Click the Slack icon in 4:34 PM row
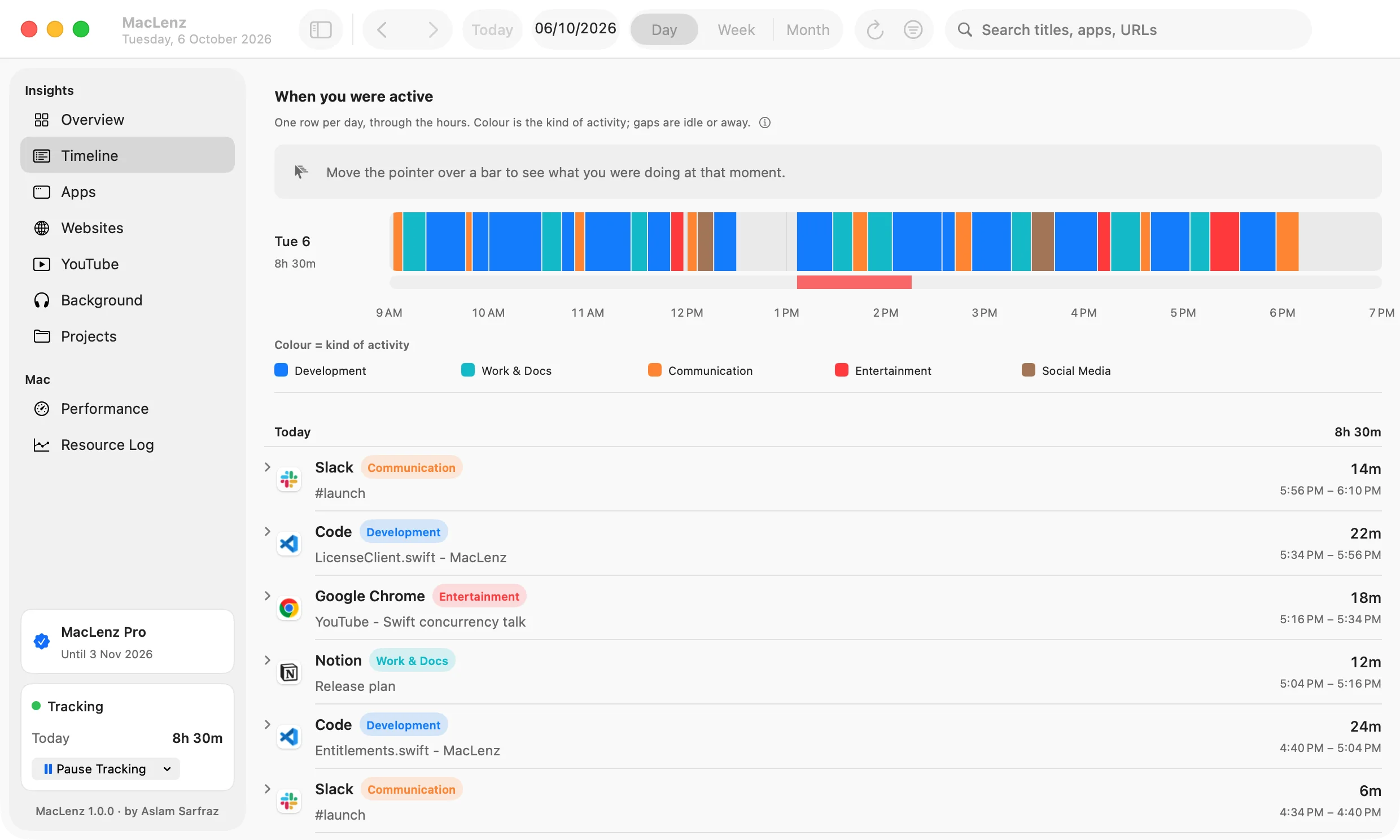 [x=288, y=802]
